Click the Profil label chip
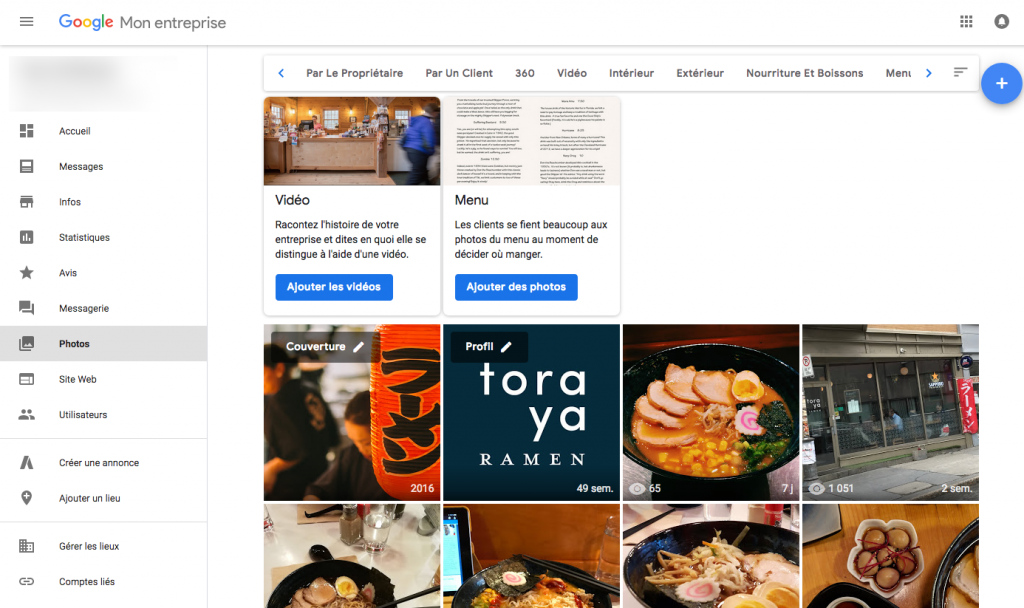Screen dimensions: 1024x608 coord(489,347)
